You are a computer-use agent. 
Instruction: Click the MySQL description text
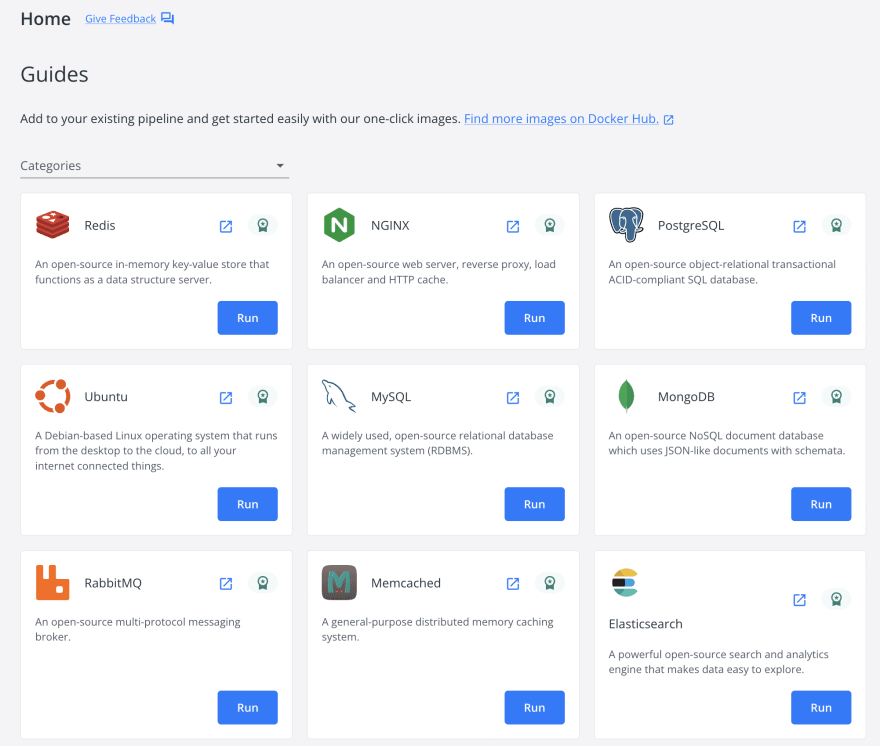[x=438, y=443]
